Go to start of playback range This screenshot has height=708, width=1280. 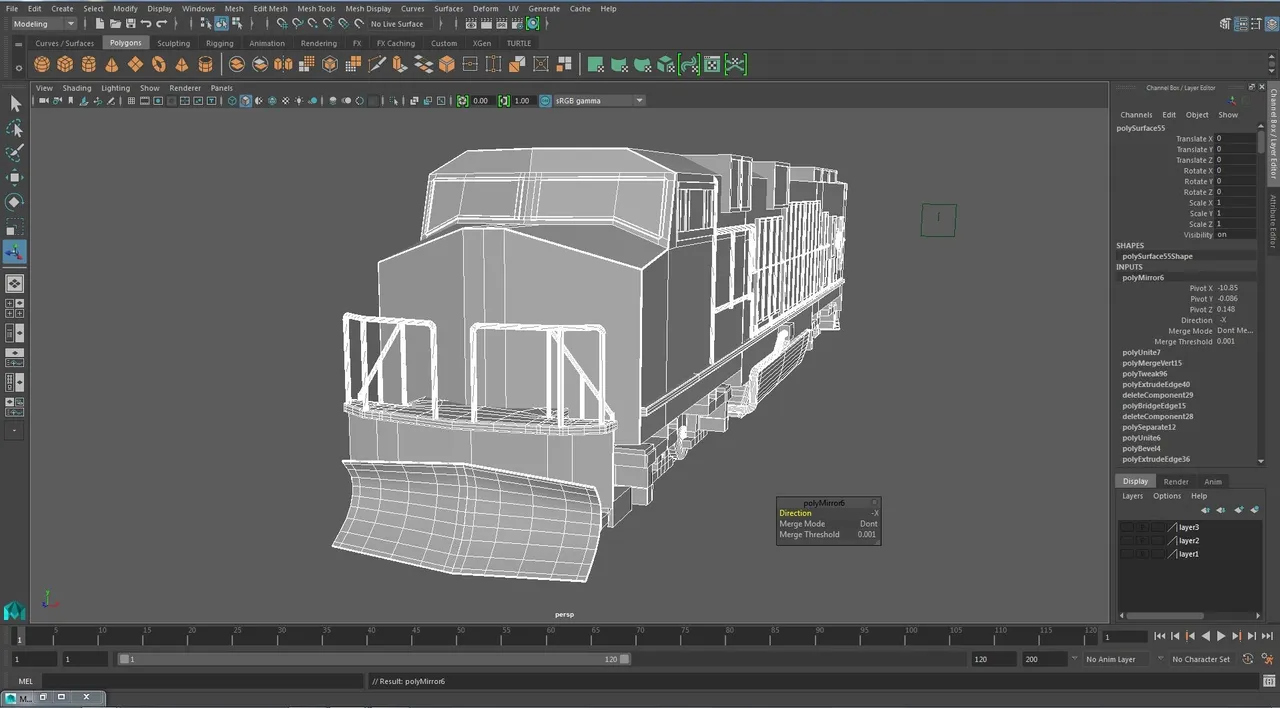click(x=1159, y=636)
